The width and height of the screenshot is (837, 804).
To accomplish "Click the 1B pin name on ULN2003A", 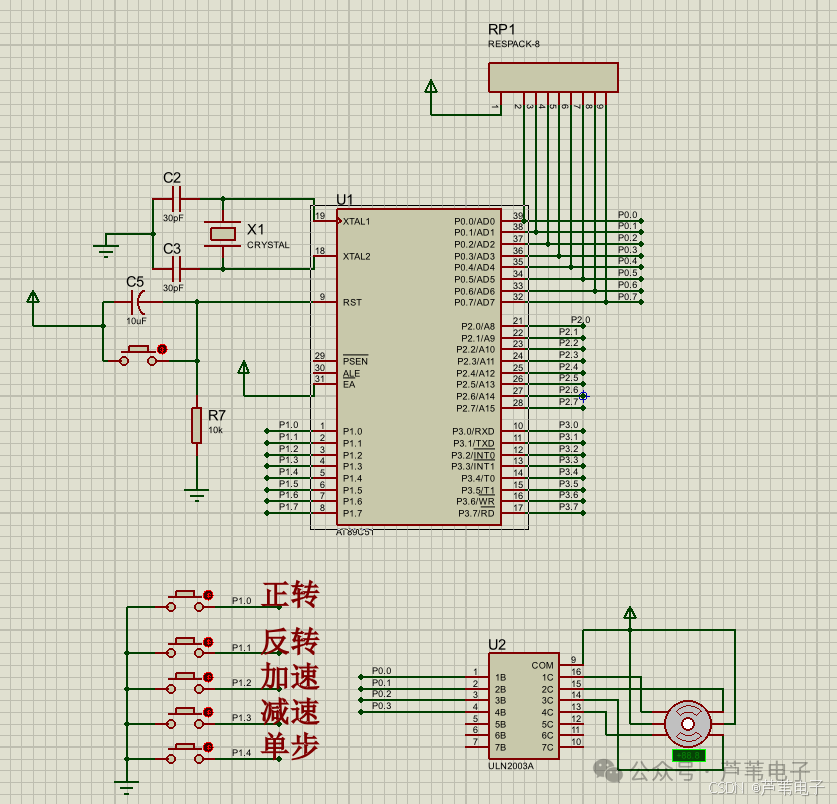I will point(500,677).
